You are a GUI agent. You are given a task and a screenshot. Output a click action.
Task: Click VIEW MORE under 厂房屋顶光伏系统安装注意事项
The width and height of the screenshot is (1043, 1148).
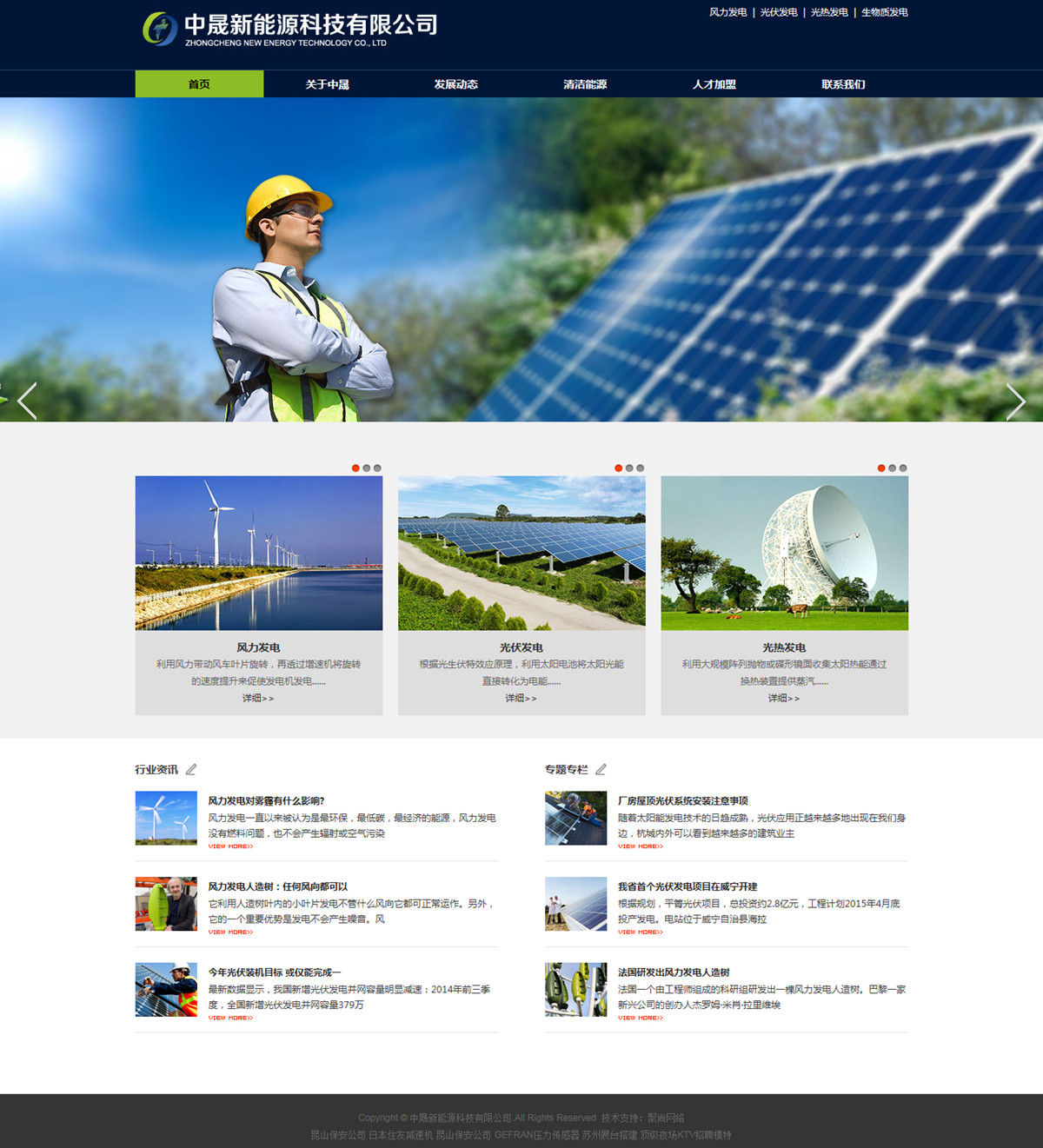pyautogui.click(x=641, y=846)
